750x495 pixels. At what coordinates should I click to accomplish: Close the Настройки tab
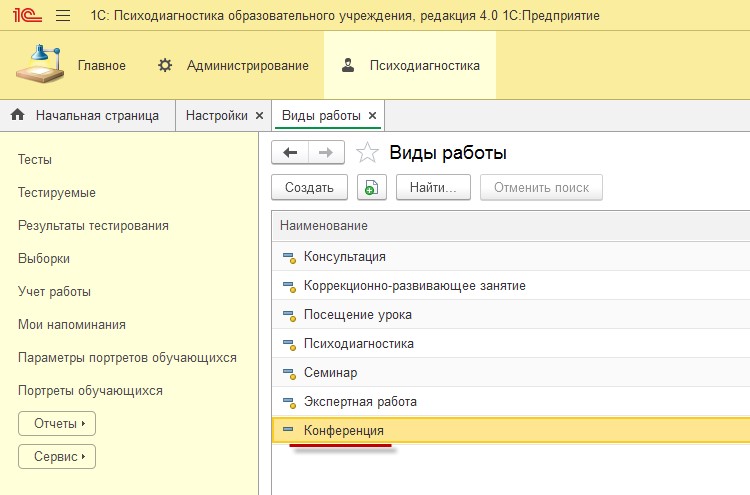coord(259,115)
